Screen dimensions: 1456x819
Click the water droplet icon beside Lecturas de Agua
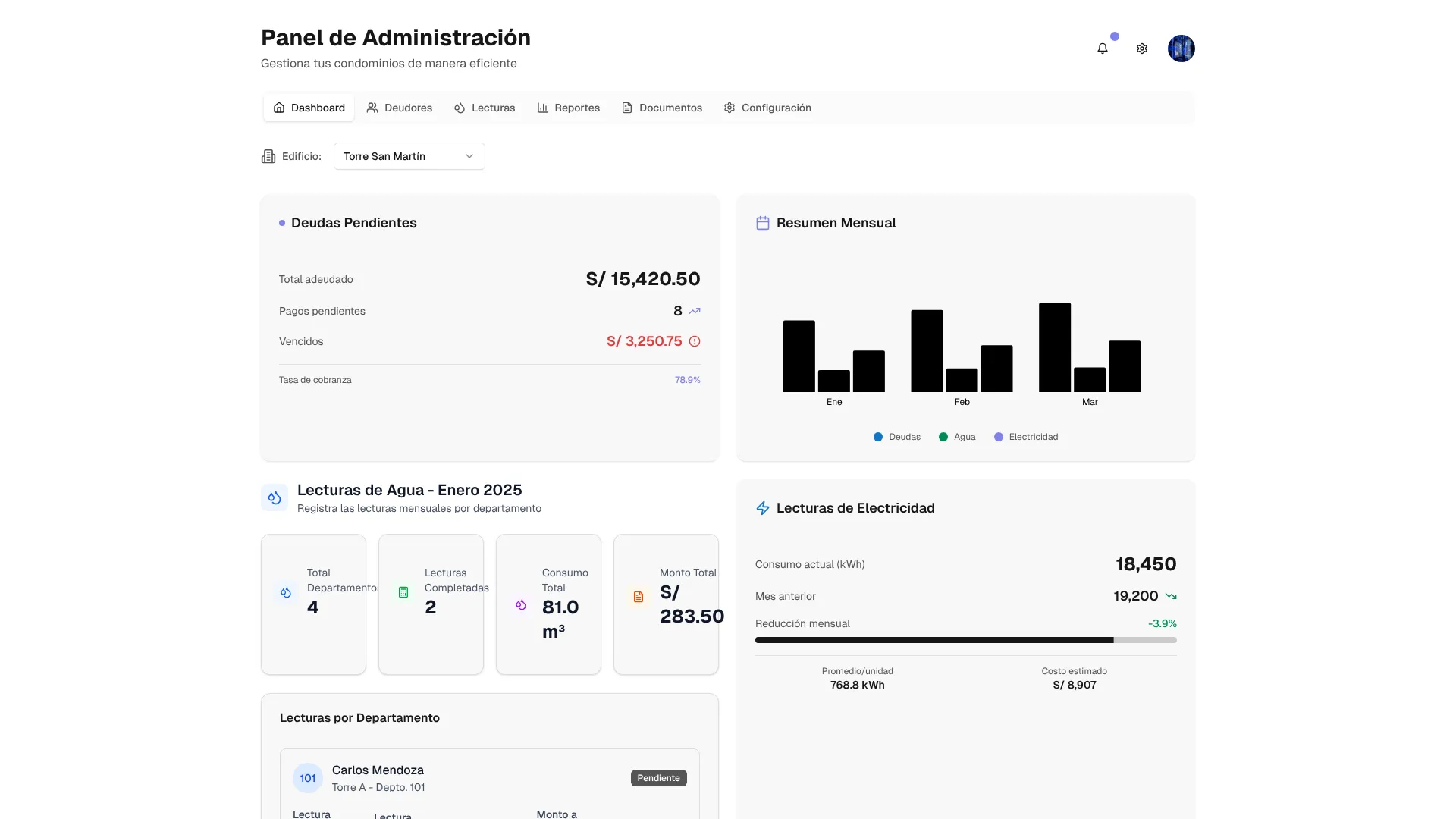(x=275, y=498)
